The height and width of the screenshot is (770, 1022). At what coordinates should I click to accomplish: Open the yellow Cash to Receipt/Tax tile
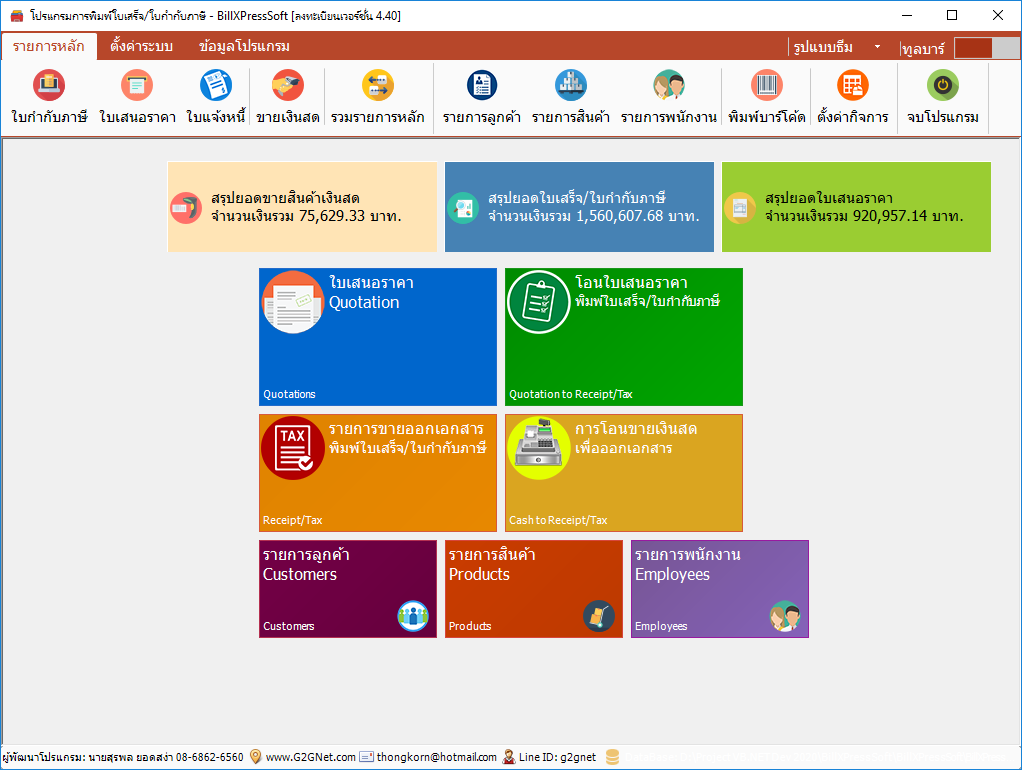point(624,473)
